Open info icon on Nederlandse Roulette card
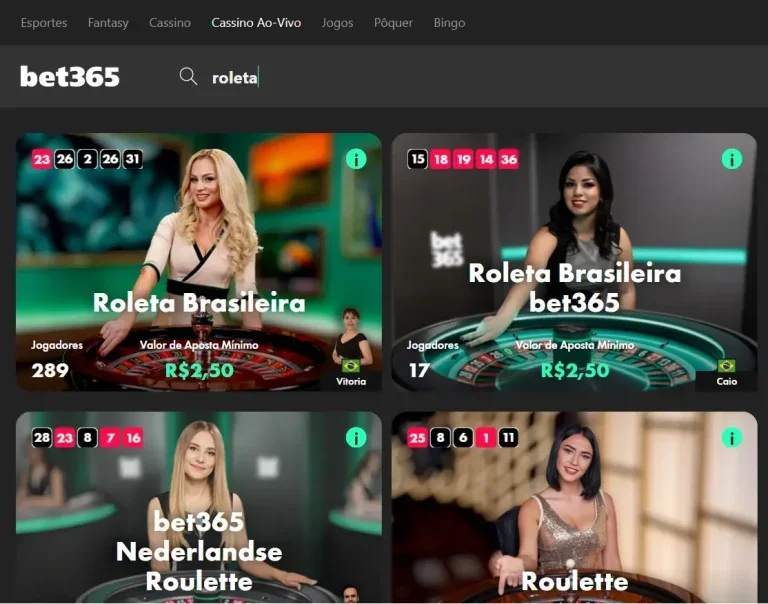This screenshot has height=604, width=768. (356, 437)
